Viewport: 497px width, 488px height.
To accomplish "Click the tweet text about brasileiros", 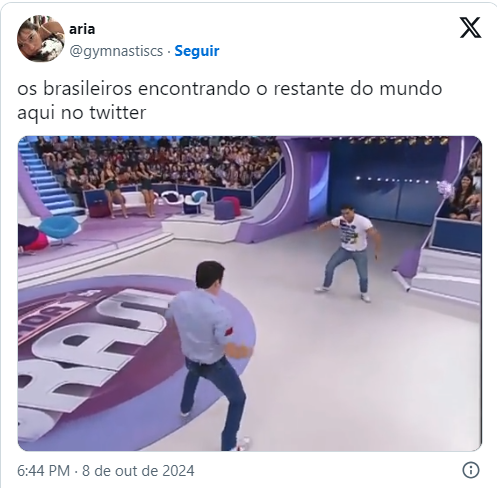I will click(x=229, y=100).
